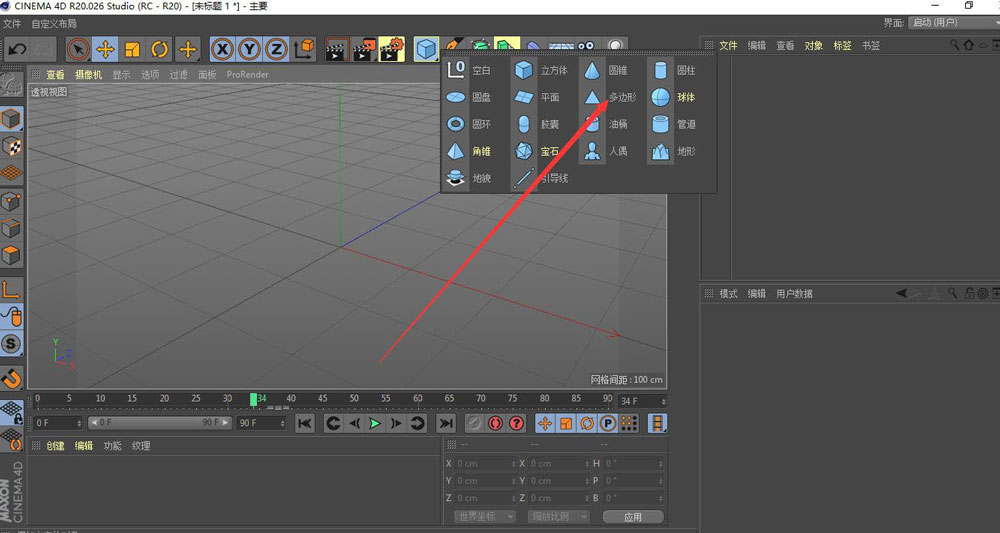
Task: Choose the 球体 sphere primitive
Action: (x=673, y=98)
